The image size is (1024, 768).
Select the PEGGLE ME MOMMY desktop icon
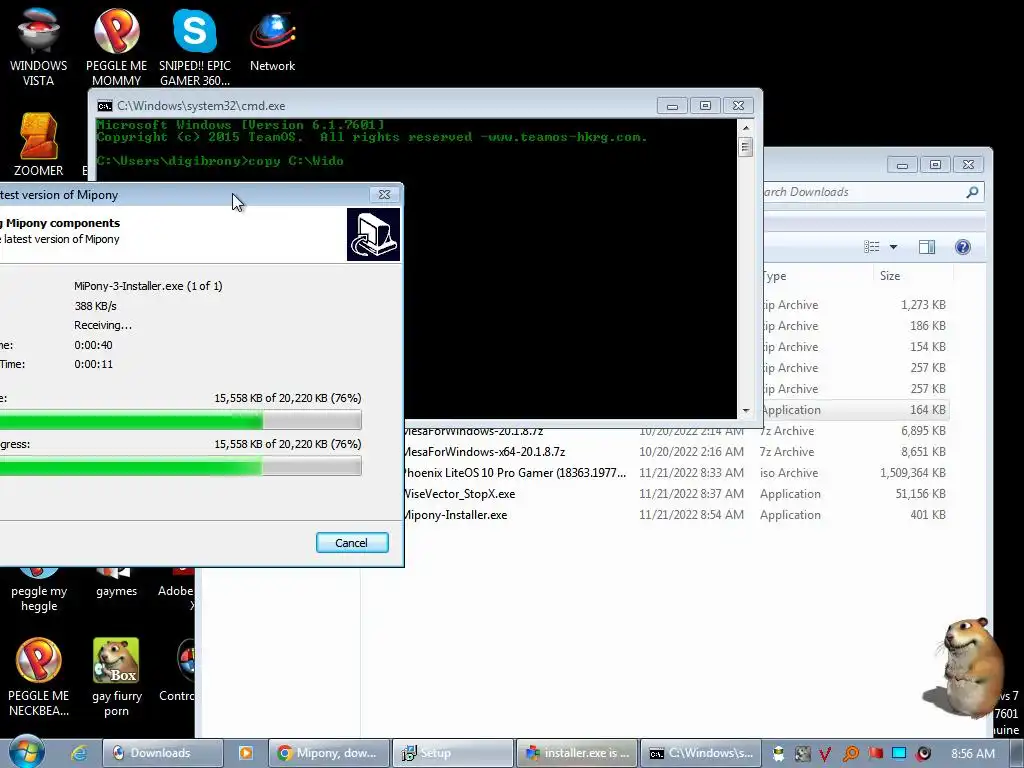[x=116, y=46]
